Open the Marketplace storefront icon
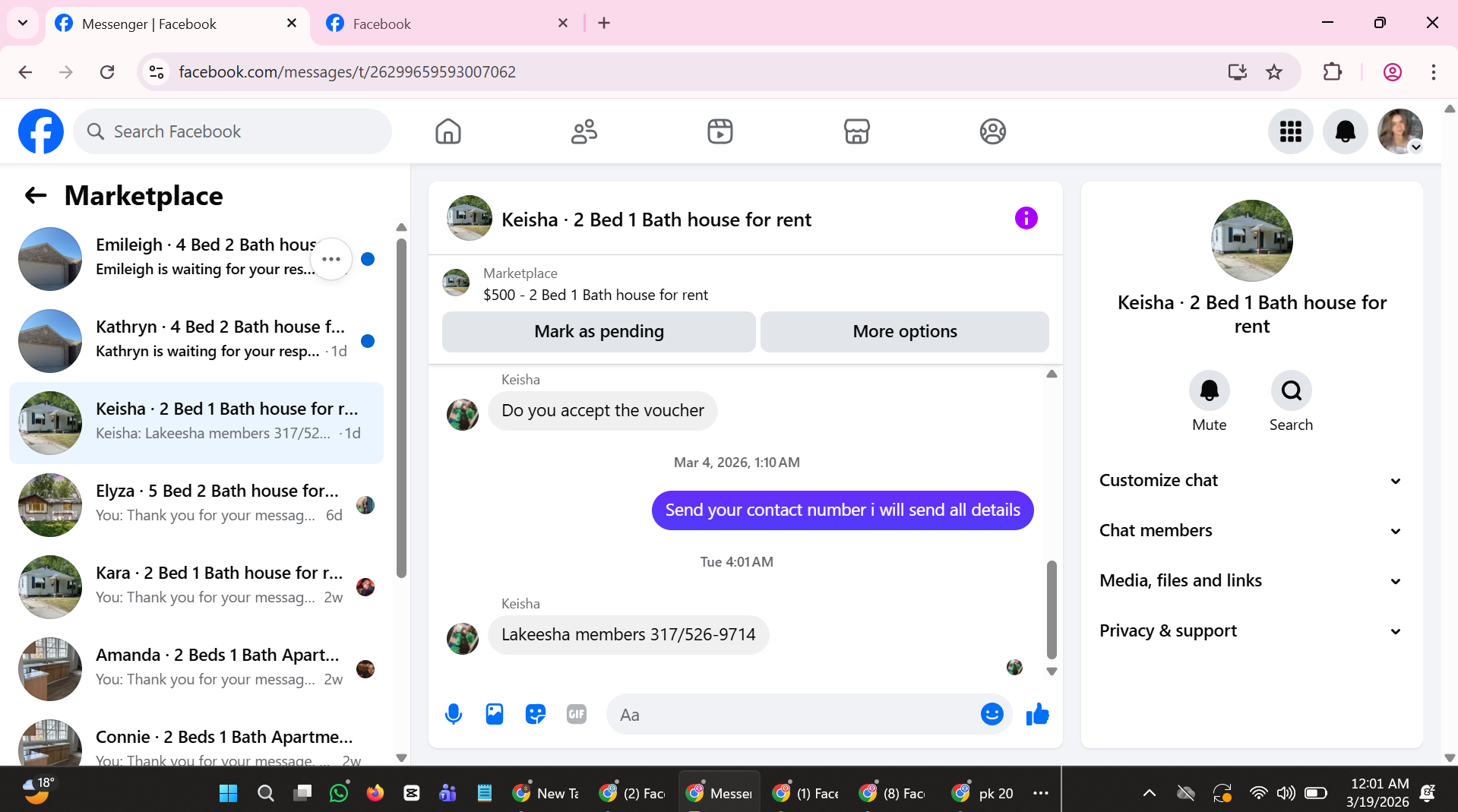Image resolution: width=1458 pixels, height=812 pixels. click(x=856, y=131)
